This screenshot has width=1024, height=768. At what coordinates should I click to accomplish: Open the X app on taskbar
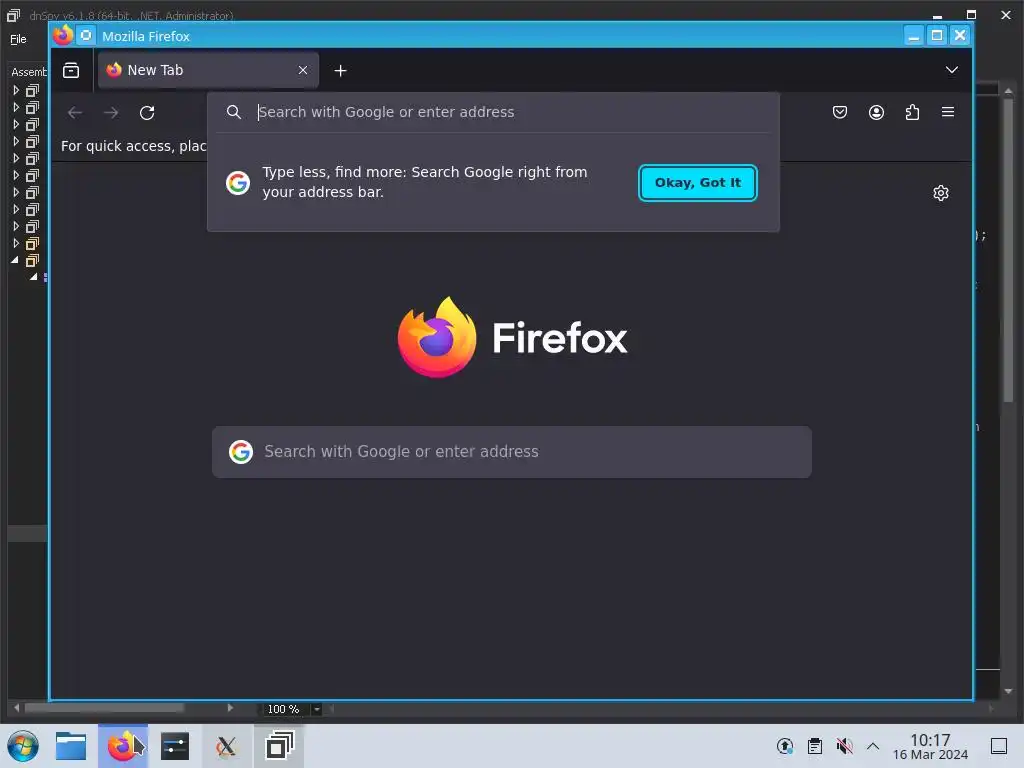point(226,746)
